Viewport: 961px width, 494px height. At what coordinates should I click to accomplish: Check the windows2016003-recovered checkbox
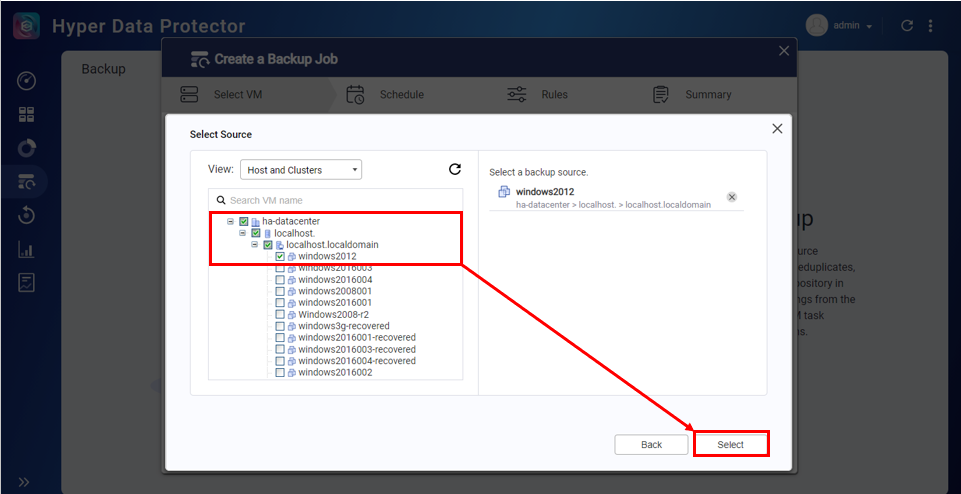[280, 349]
